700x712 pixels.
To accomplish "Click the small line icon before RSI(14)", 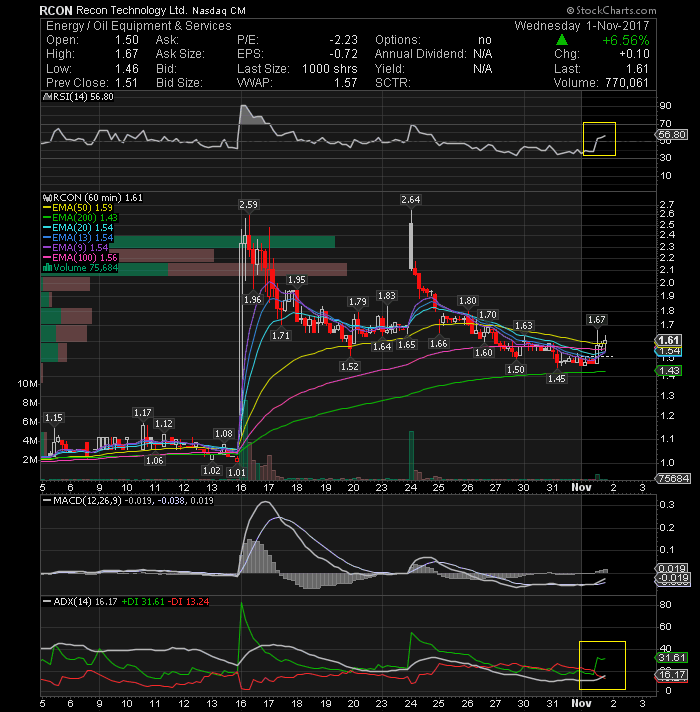I will pos(45,97).
